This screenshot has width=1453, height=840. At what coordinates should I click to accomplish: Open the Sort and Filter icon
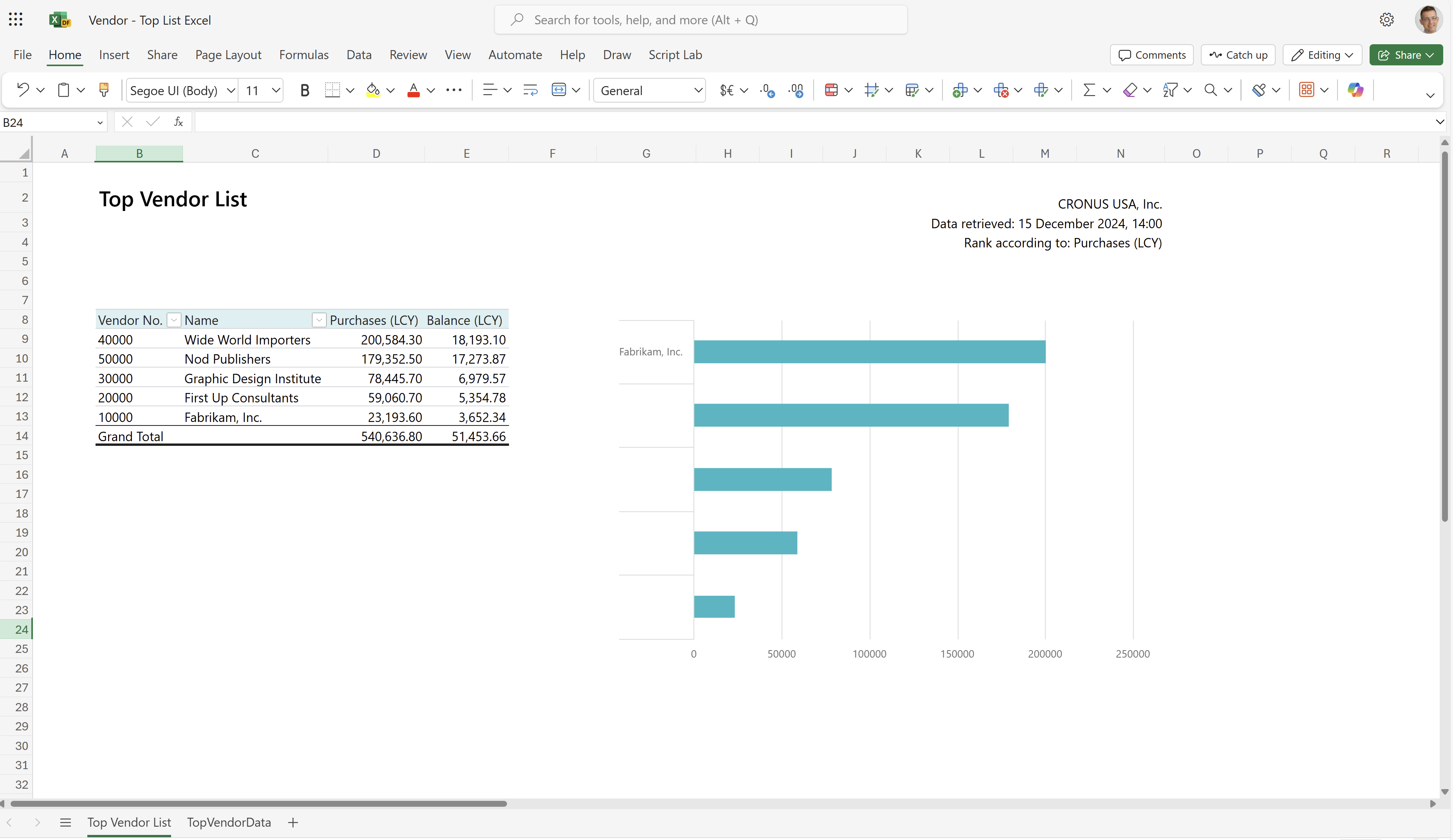(1172, 90)
